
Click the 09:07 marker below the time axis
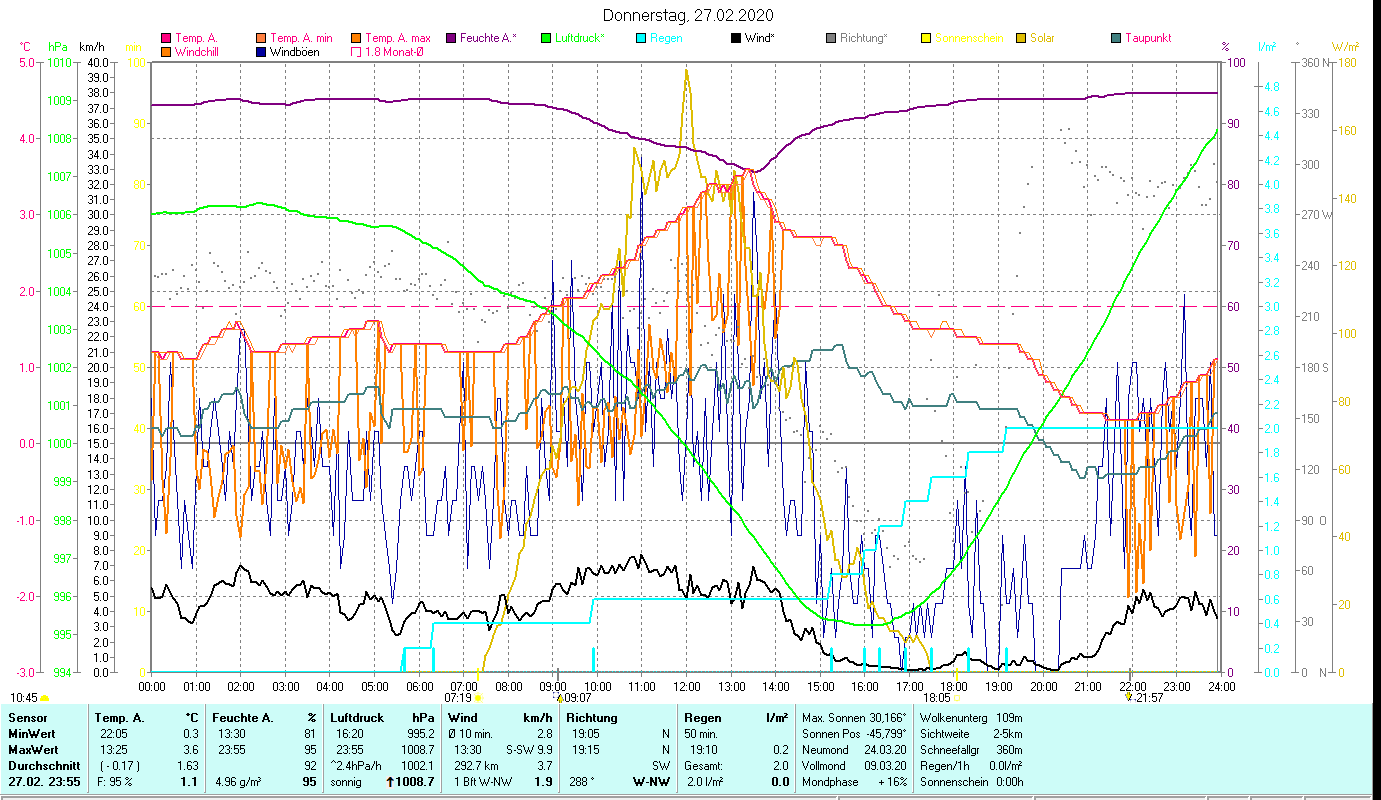point(562,697)
